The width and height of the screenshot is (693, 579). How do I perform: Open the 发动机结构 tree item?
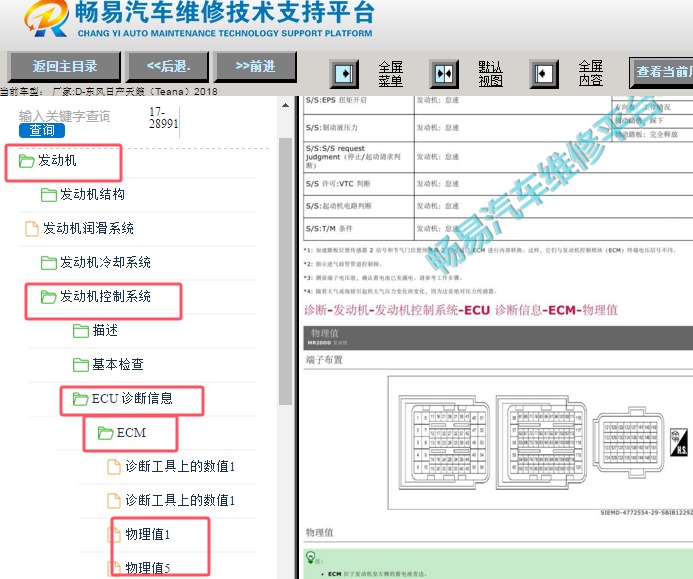[x=92, y=194]
